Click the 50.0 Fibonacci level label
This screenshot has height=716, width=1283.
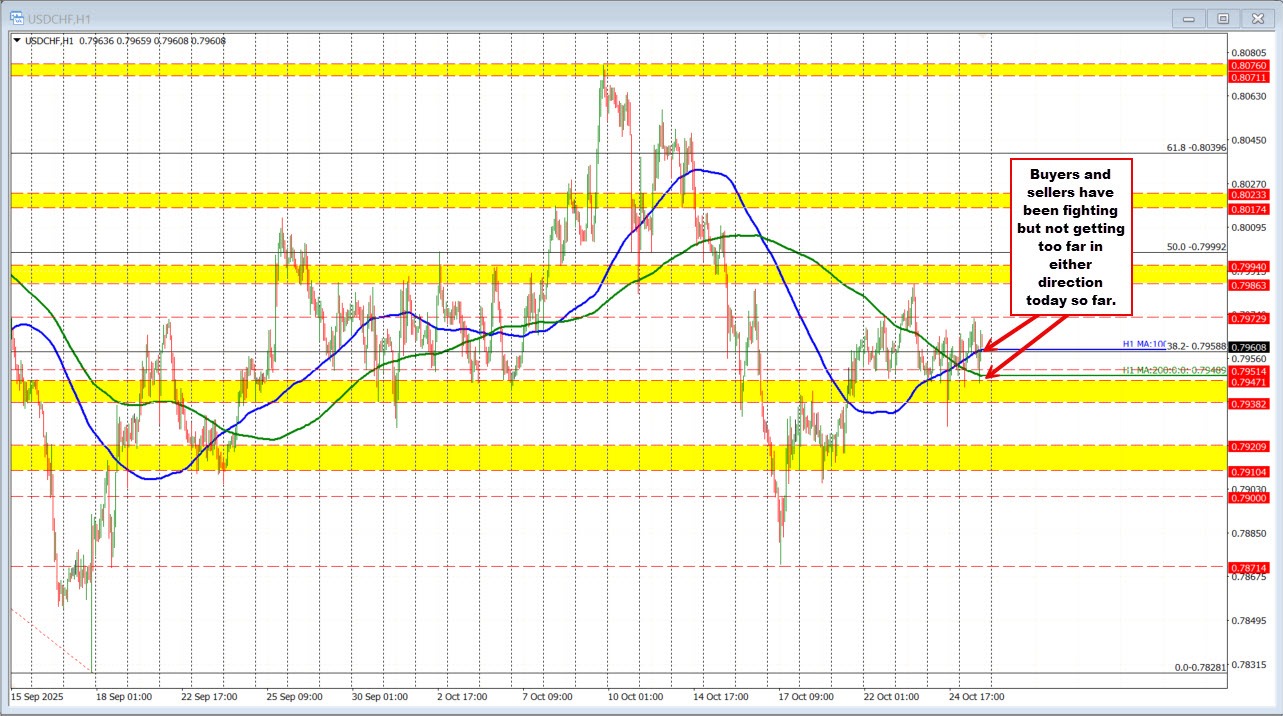pos(1196,246)
